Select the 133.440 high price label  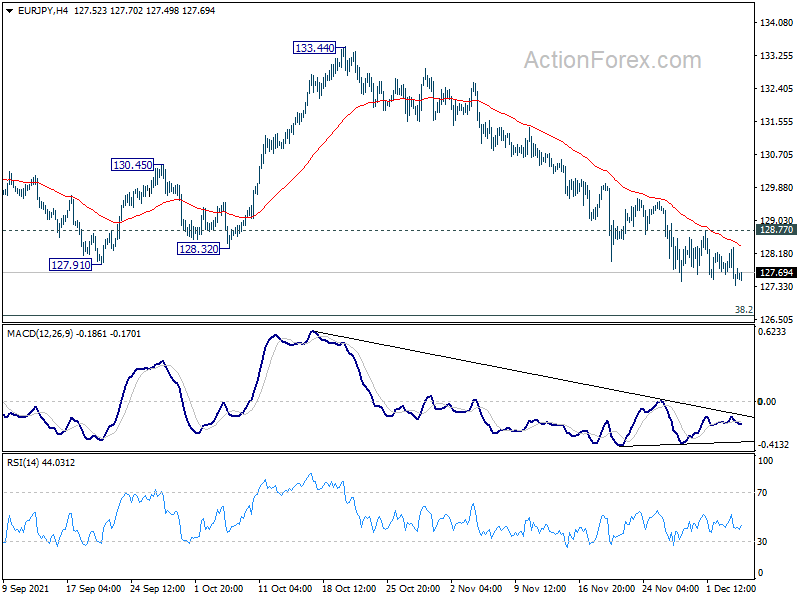coord(315,48)
